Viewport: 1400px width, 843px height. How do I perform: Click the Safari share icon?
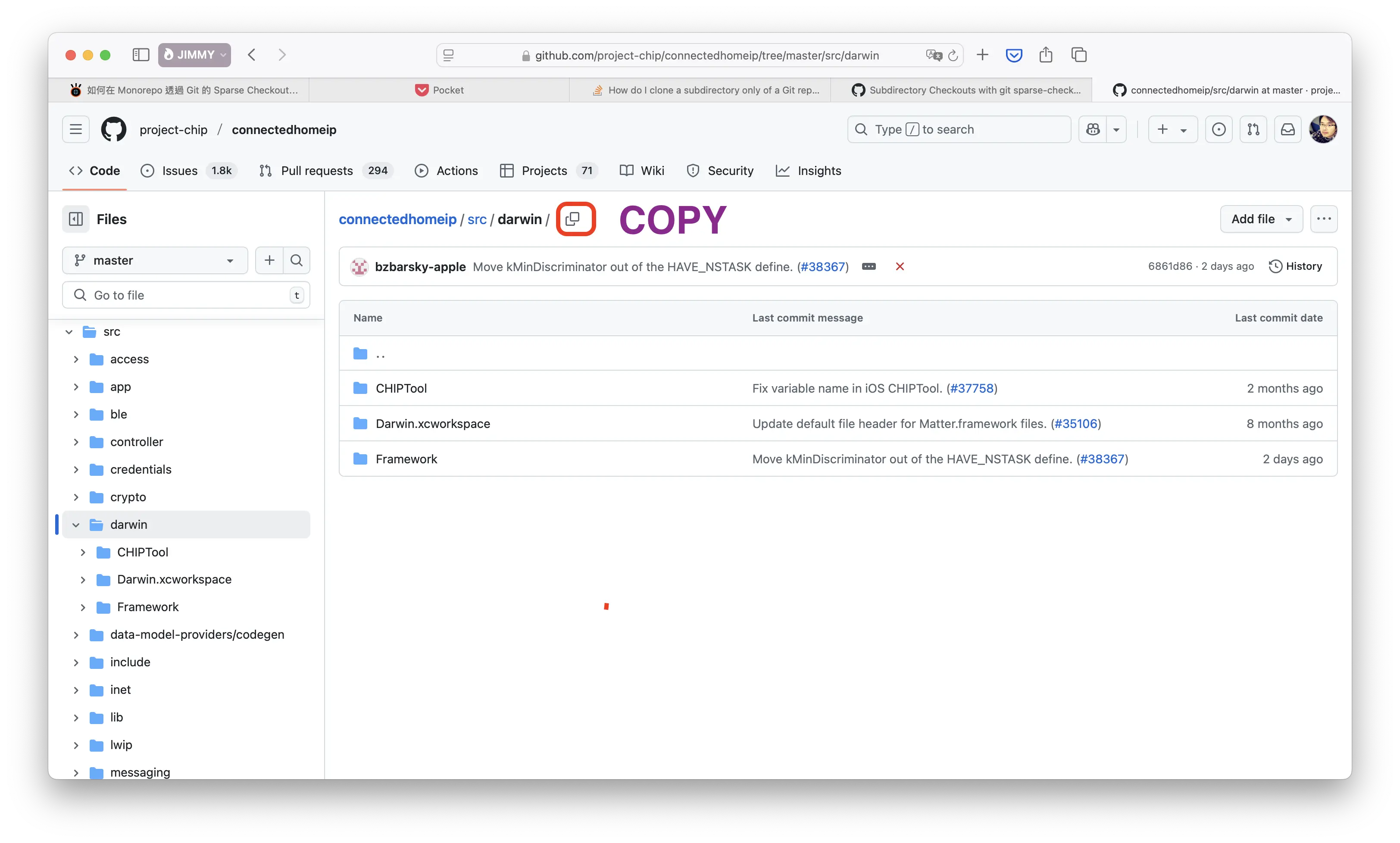tap(1046, 55)
